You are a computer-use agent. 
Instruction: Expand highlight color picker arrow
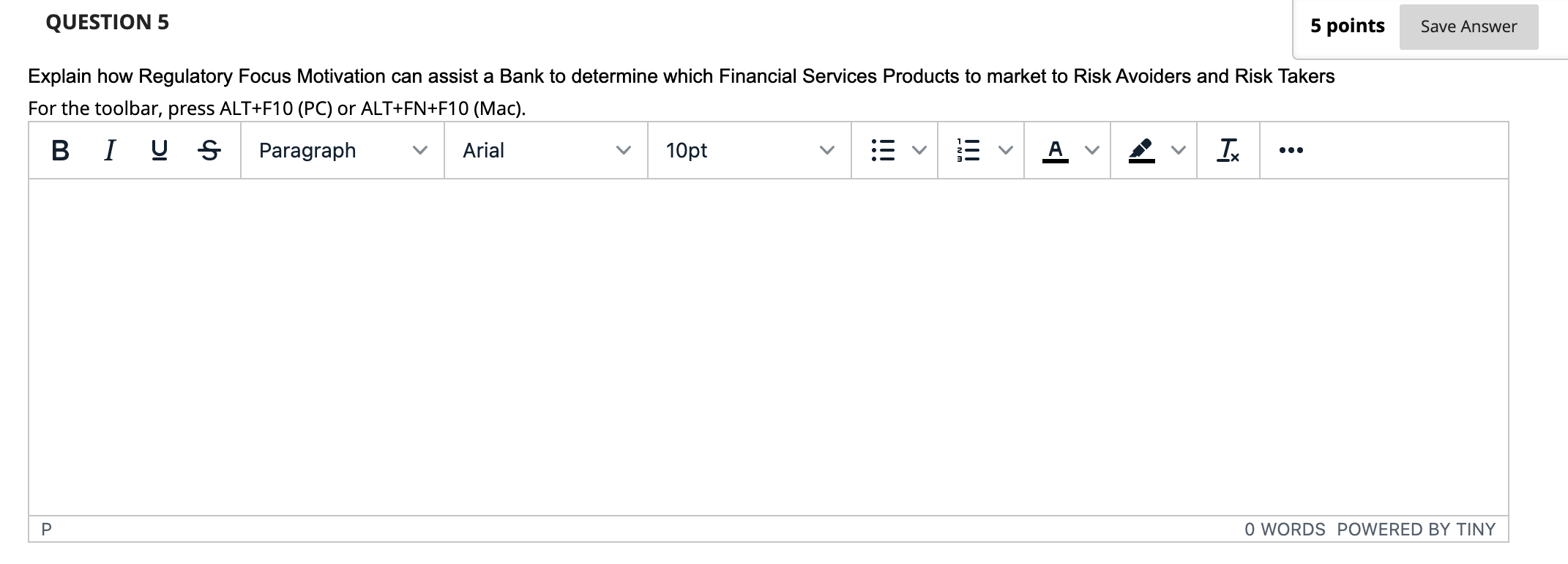1178,150
